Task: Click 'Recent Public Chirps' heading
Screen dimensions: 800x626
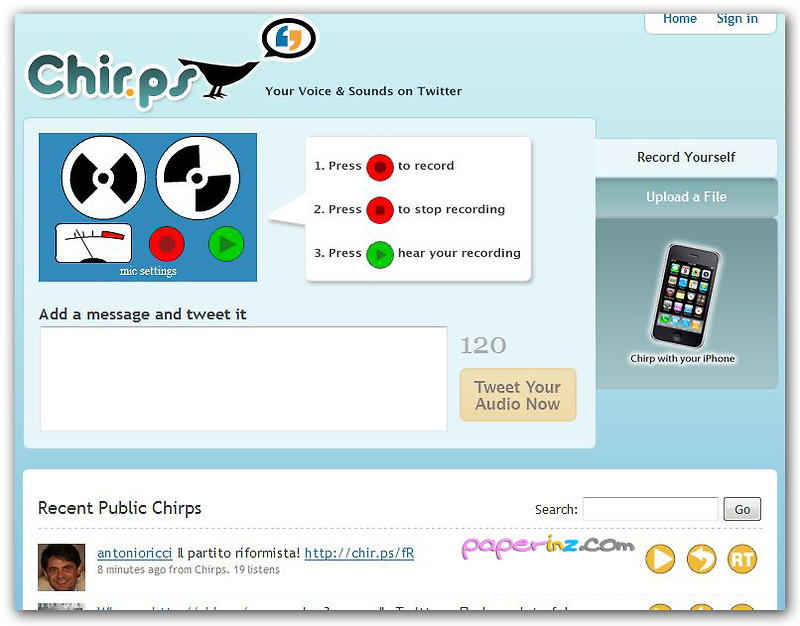Action: (x=120, y=508)
